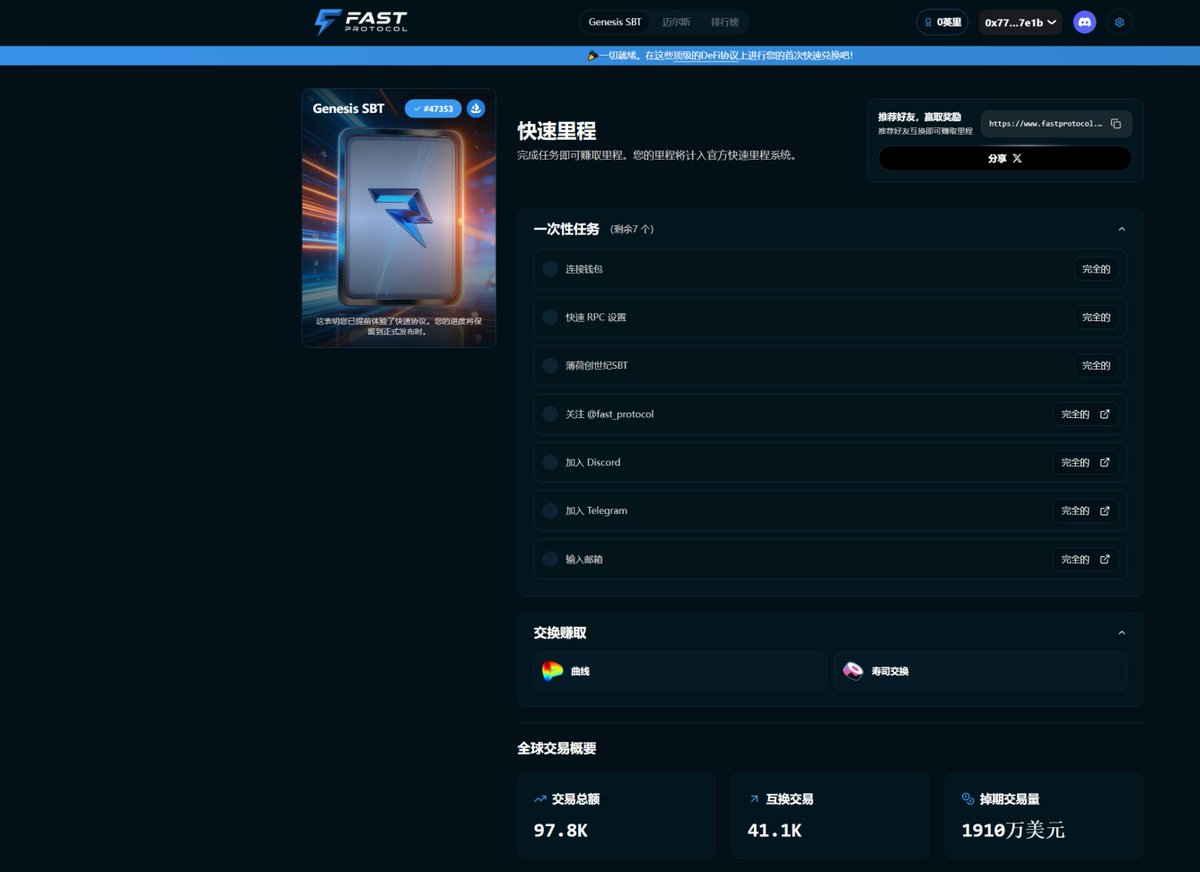Image resolution: width=1200 pixels, height=872 pixels.
Task: Click the SushiSwap logo icon
Action: tap(852, 670)
